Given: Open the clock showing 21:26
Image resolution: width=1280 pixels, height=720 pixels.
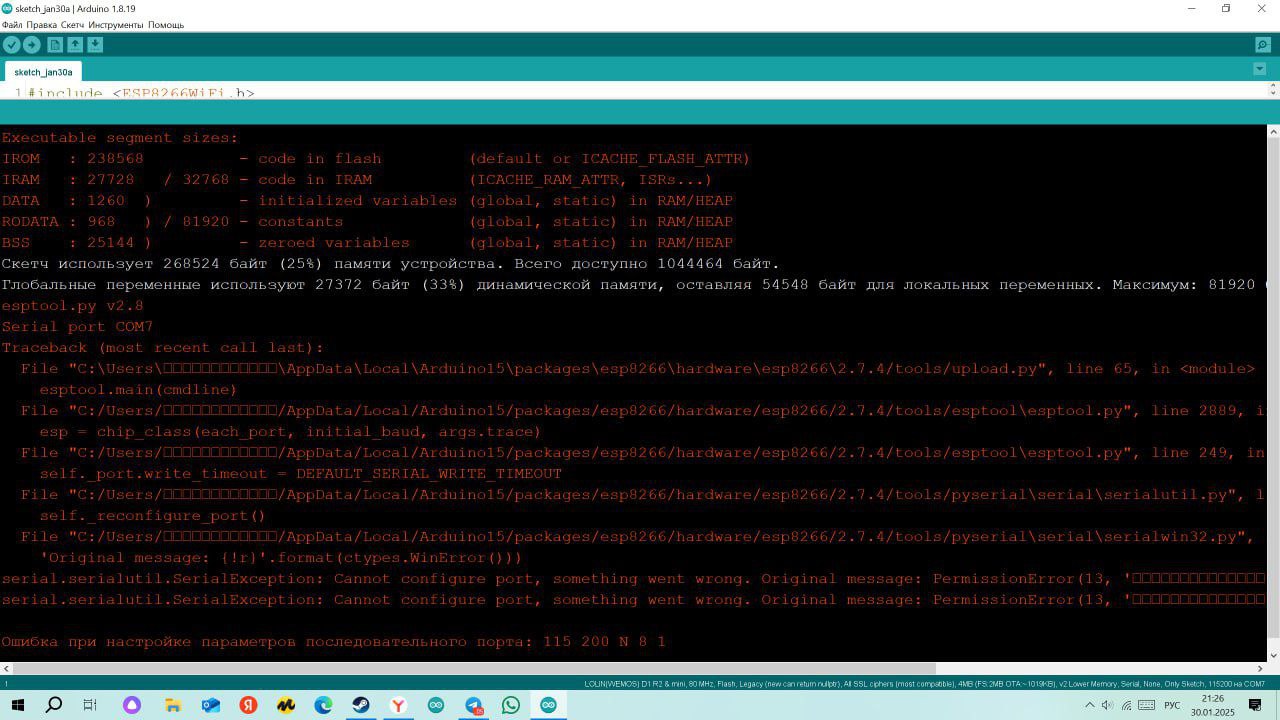Looking at the screenshot, I should [1213, 705].
